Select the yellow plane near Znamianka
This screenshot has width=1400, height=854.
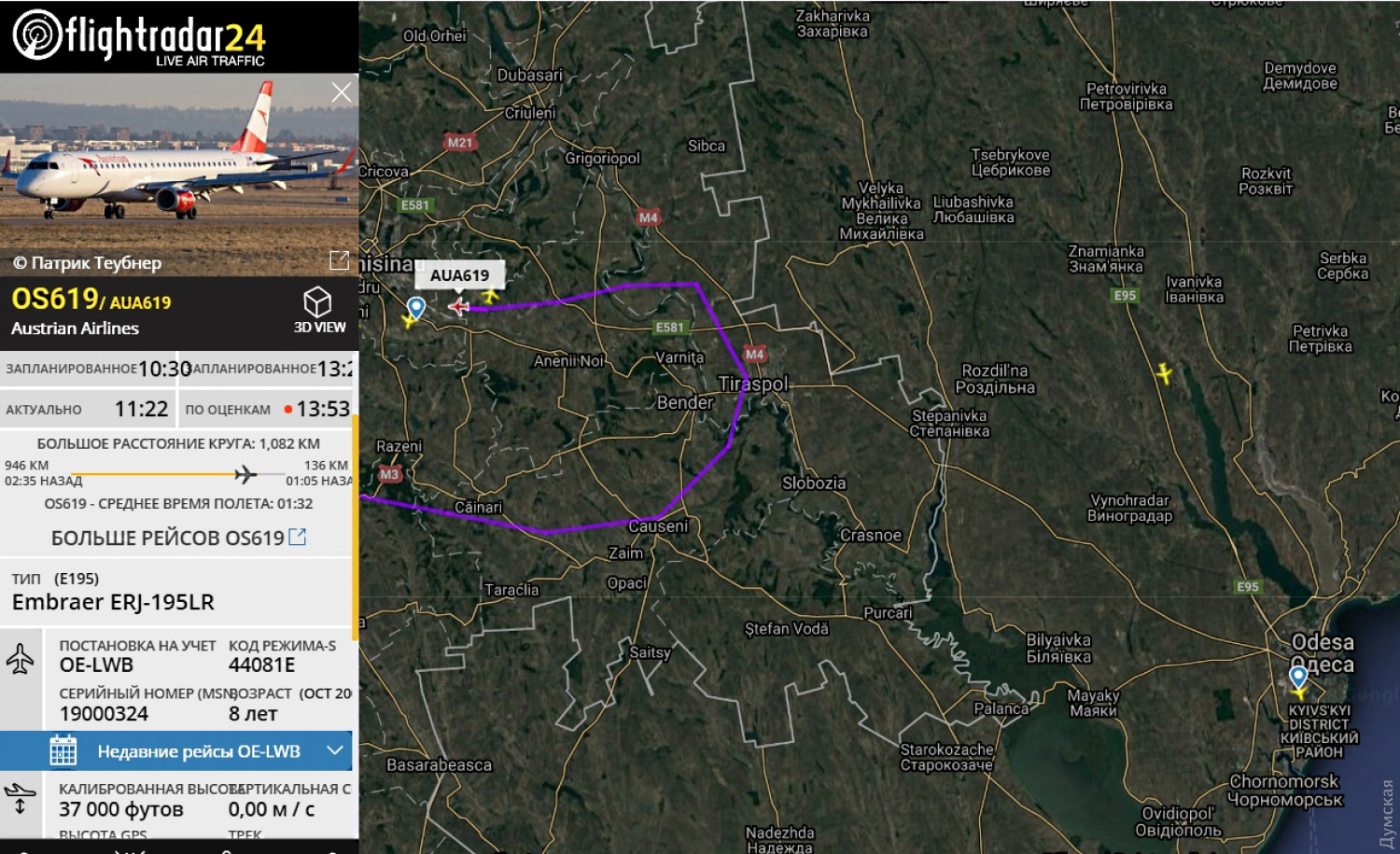(1163, 372)
